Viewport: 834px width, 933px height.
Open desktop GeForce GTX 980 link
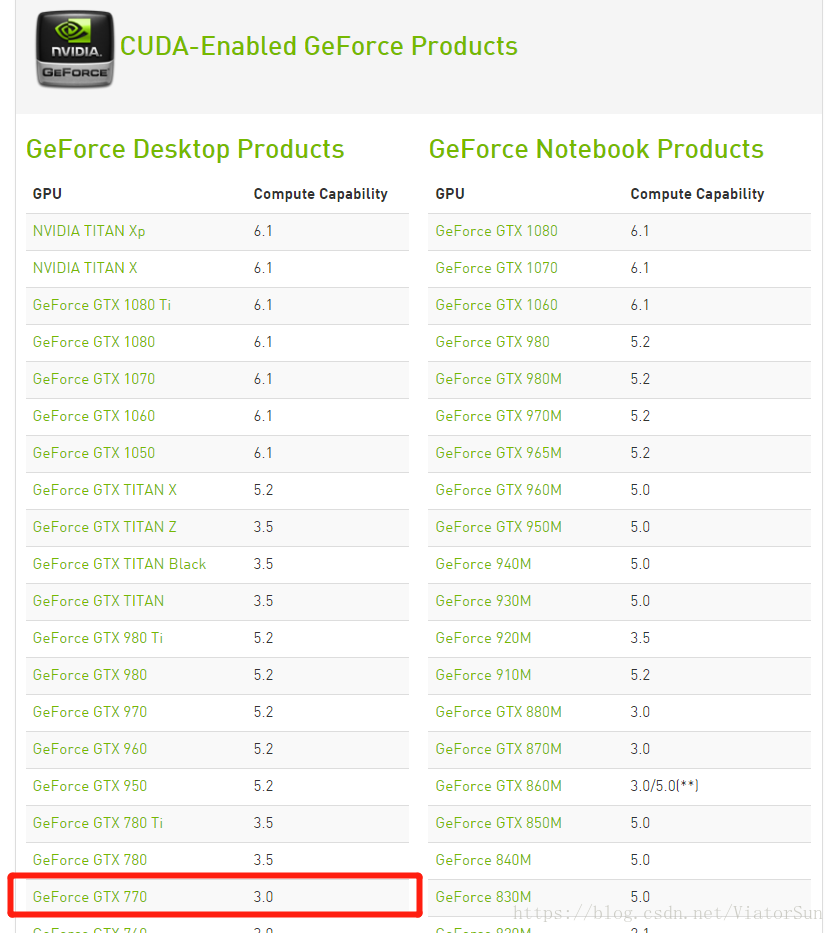(90, 674)
